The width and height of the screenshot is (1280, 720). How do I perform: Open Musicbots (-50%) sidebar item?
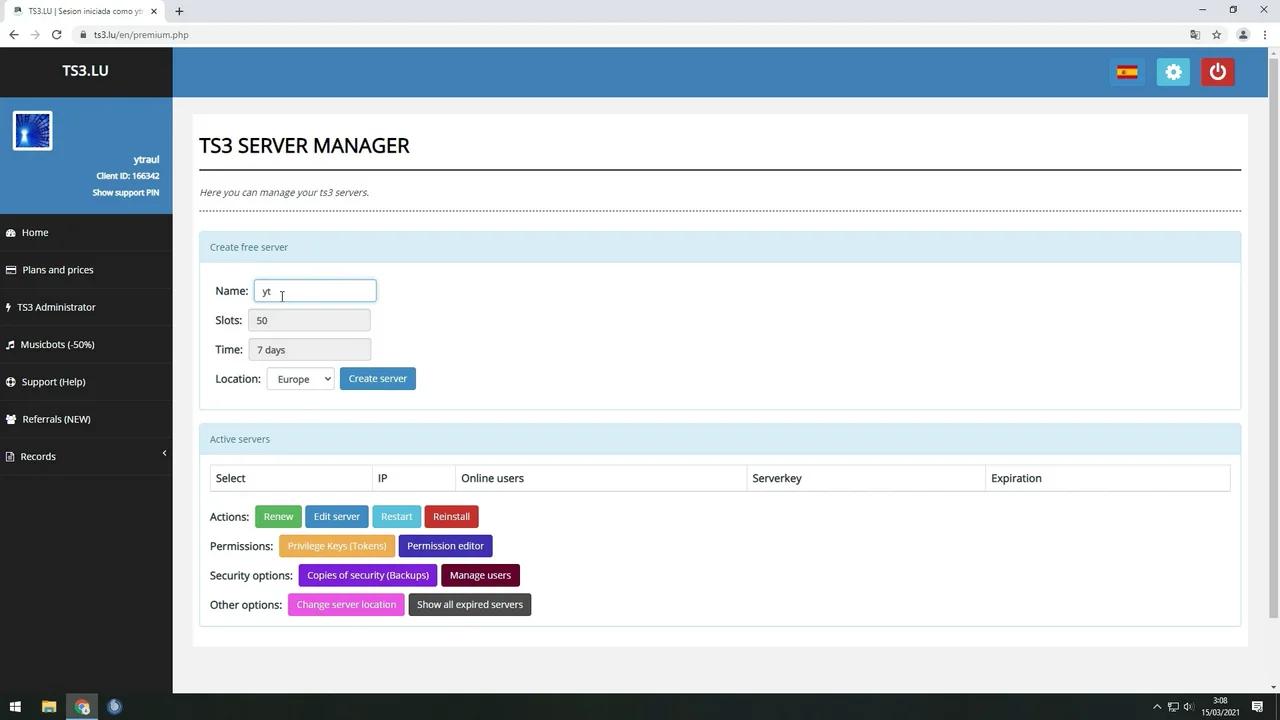click(x=57, y=345)
